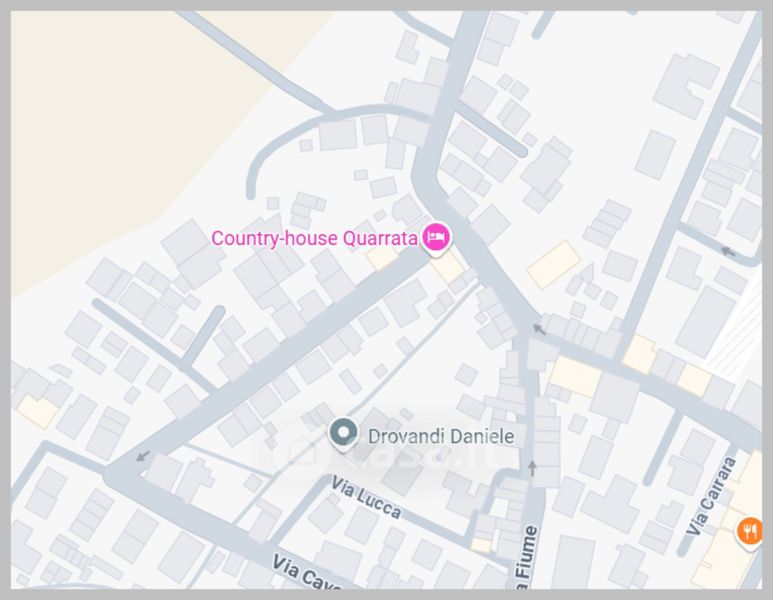Click the Via Fiume street label

point(526,557)
